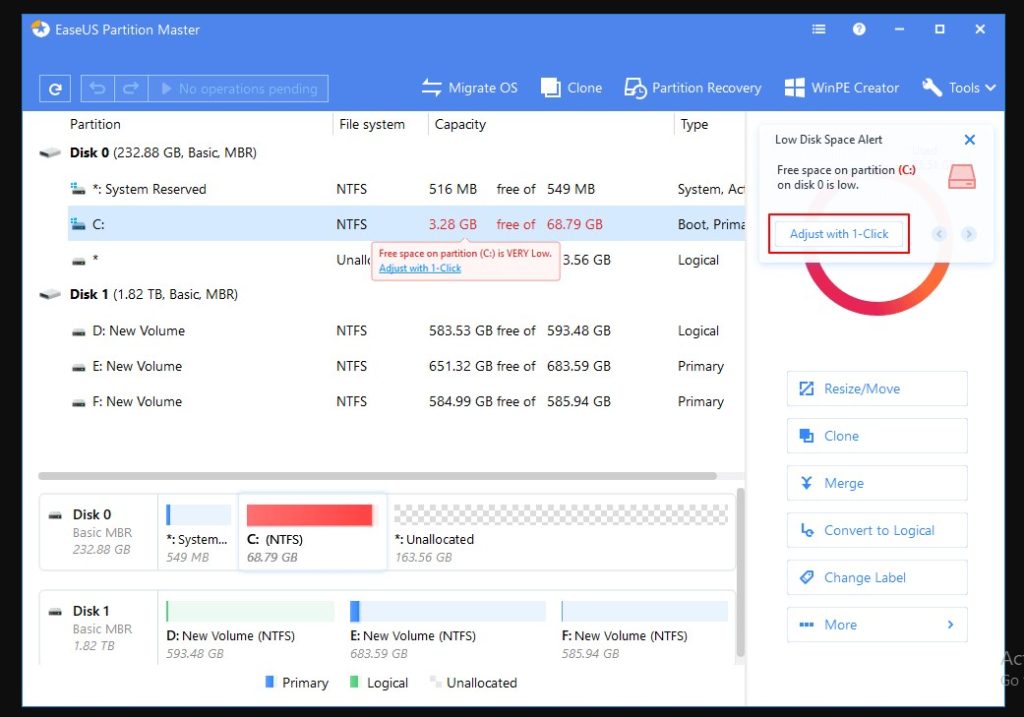Refresh the disk information with the circular arrow icon
1024x717 pixels.
[54, 88]
